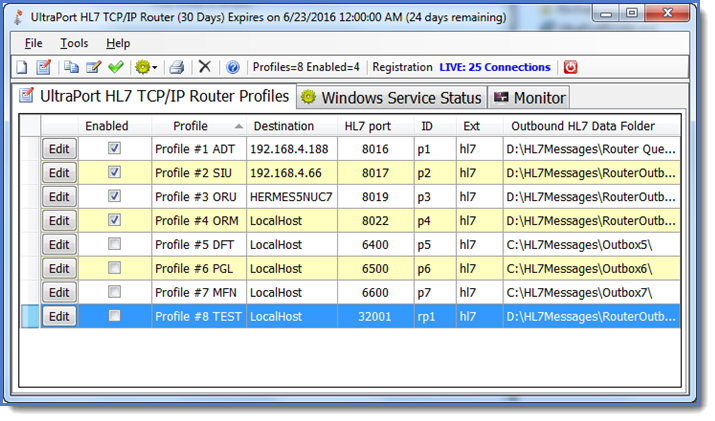The height and width of the screenshot is (421, 715).
Task: Sort by the ID column header
Action: point(435,126)
